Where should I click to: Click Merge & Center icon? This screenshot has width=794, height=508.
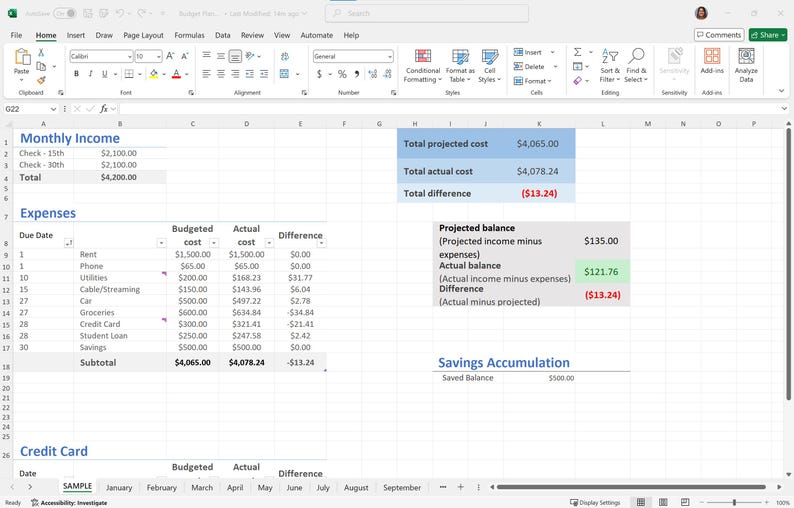point(285,74)
